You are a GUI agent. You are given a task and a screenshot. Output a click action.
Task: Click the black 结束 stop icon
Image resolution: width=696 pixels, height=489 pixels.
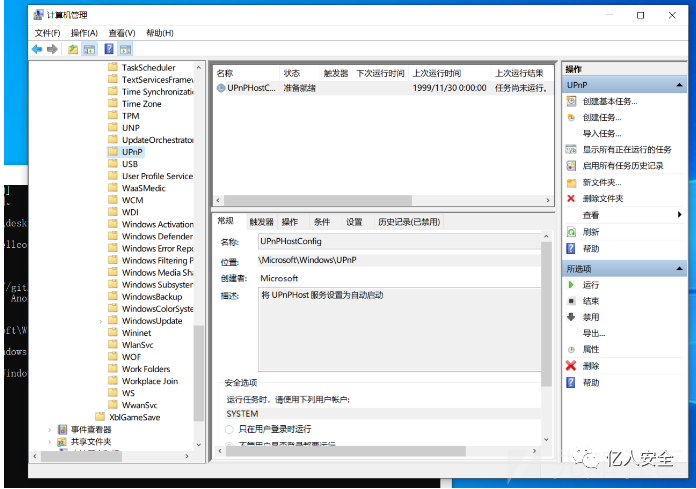[571, 301]
